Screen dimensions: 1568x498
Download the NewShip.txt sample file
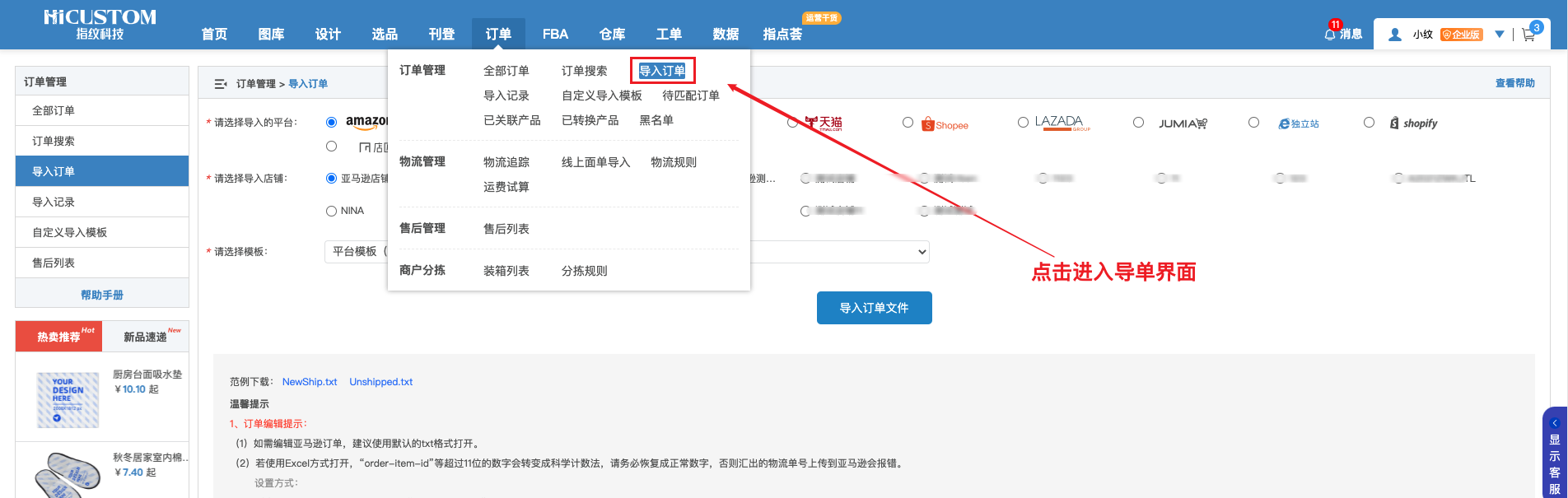coord(310,382)
